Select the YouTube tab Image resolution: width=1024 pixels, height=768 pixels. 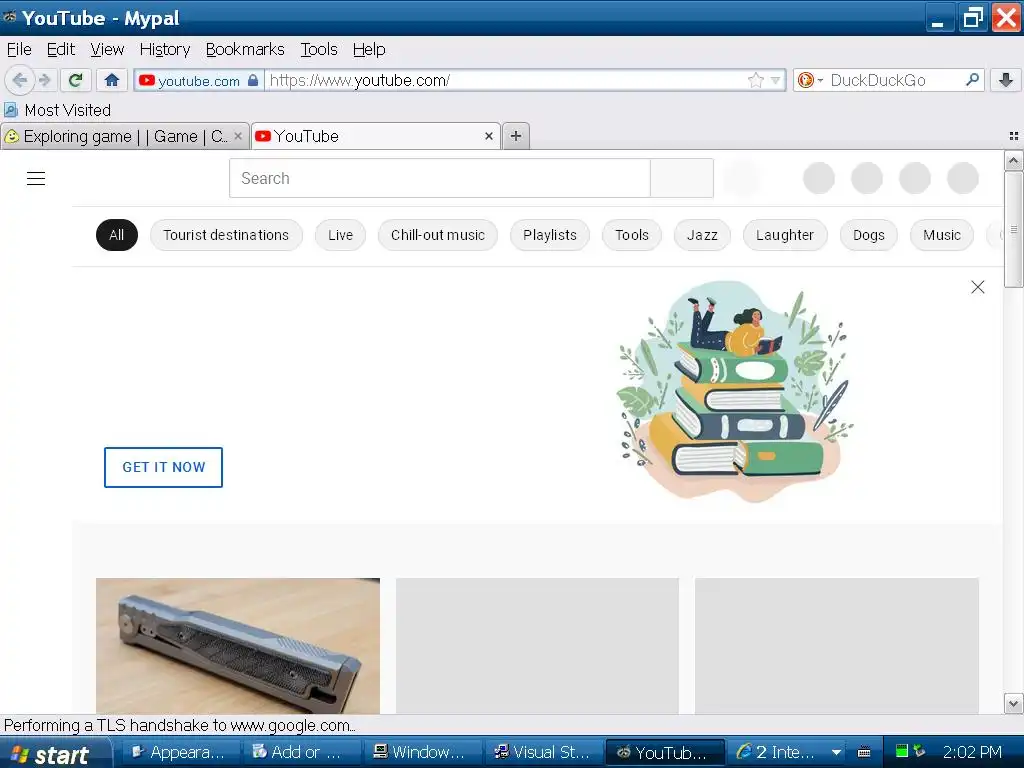(x=376, y=136)
